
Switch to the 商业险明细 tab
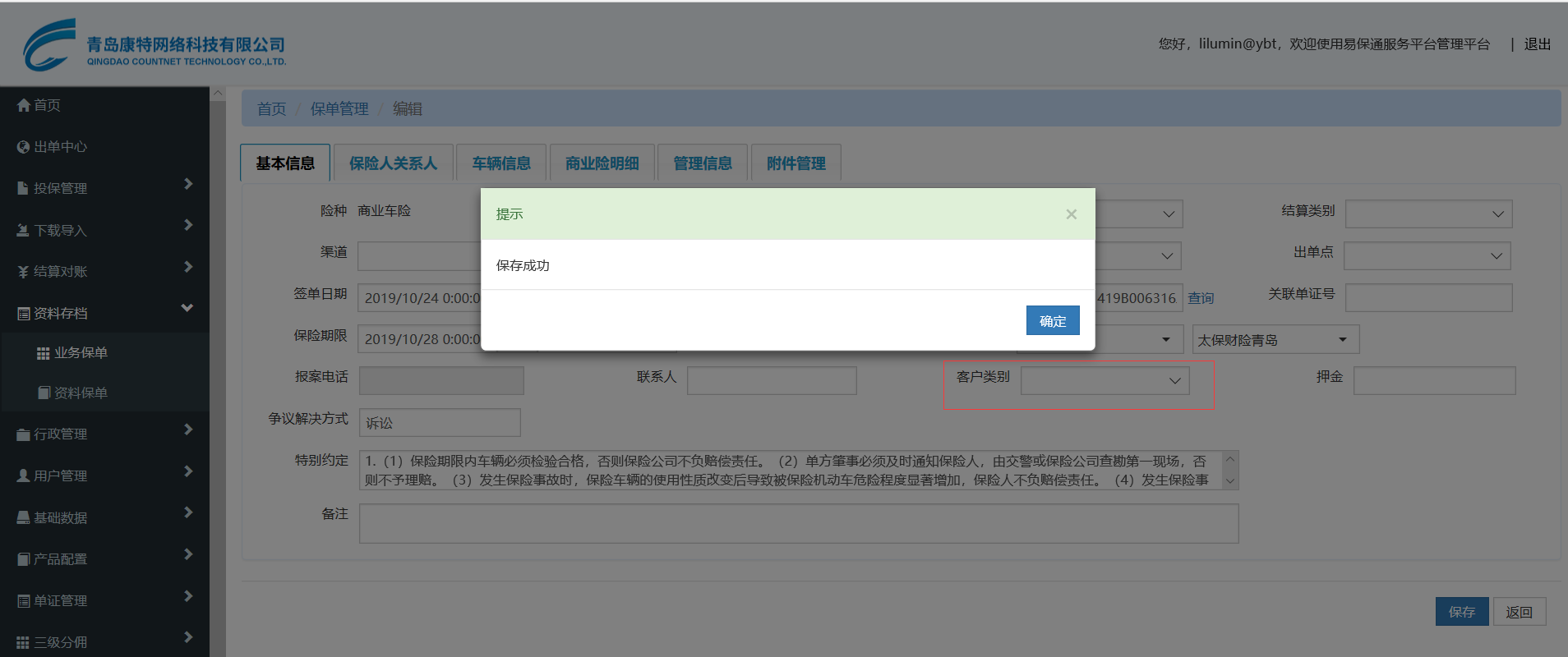tap(602, 163)
